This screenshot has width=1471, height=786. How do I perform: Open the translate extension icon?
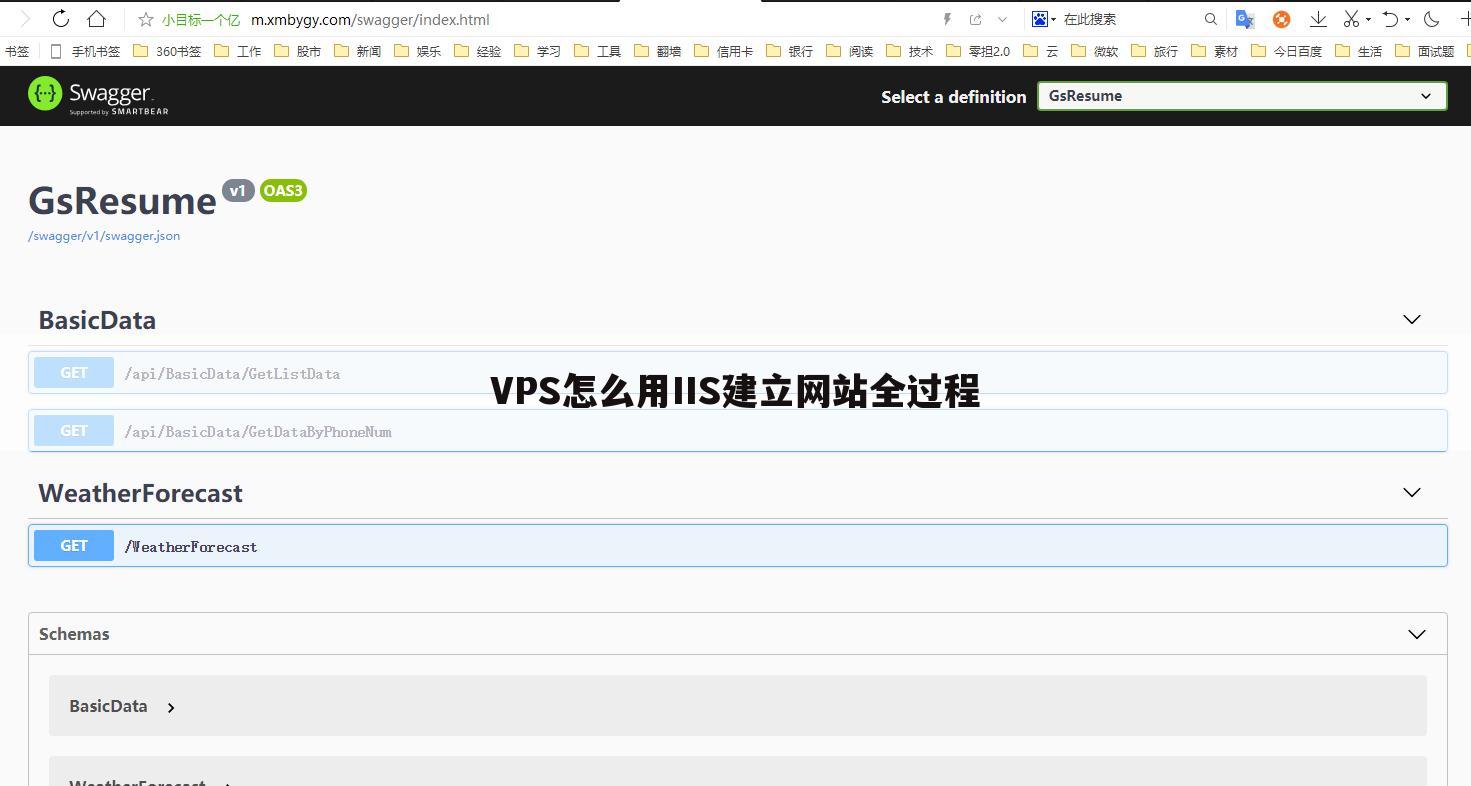point(1245,19)
